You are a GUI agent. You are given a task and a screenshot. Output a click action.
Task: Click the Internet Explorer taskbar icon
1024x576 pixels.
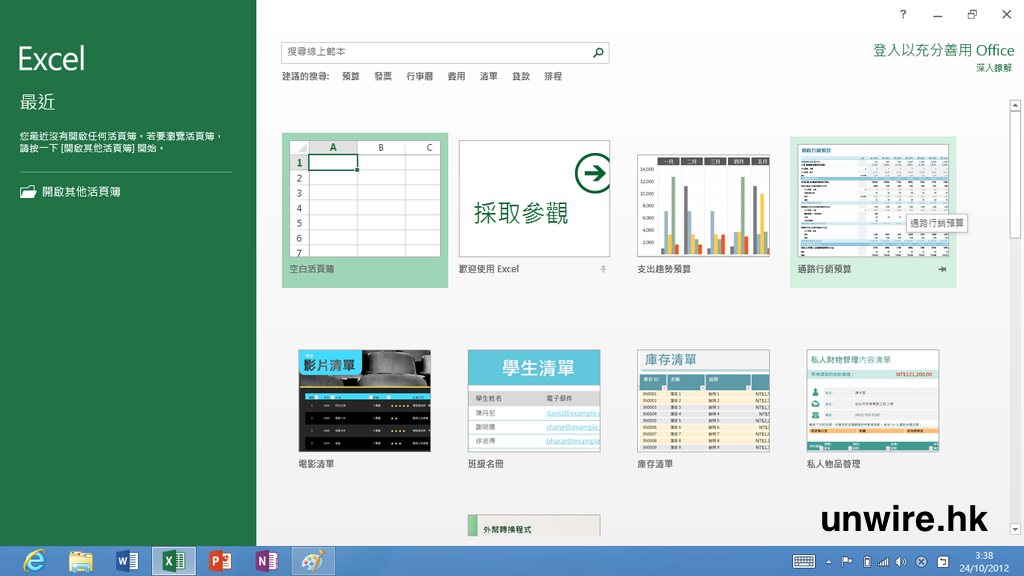coord(35,561)
